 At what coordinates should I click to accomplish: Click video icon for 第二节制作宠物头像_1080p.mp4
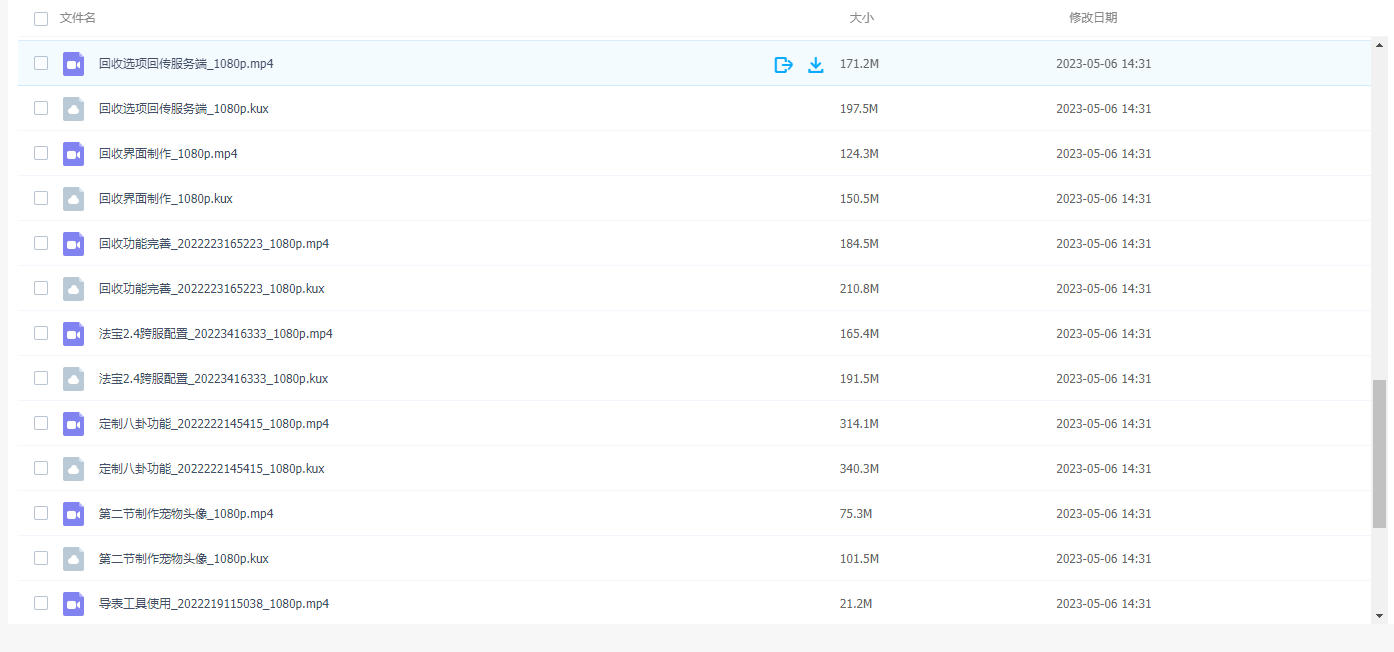[x=73, y=514]
